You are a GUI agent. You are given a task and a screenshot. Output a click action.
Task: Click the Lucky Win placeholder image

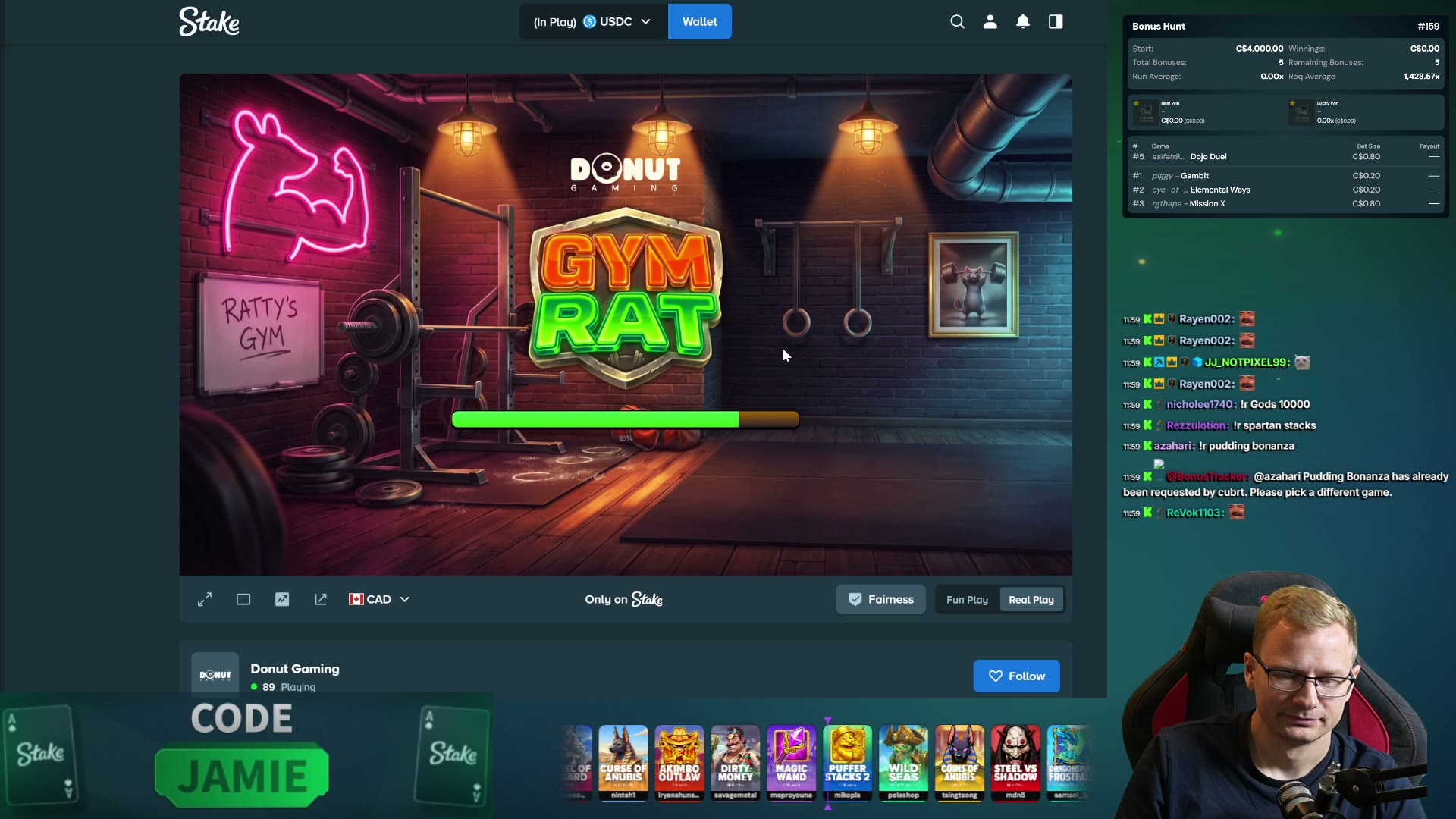tap(1301, 112)
